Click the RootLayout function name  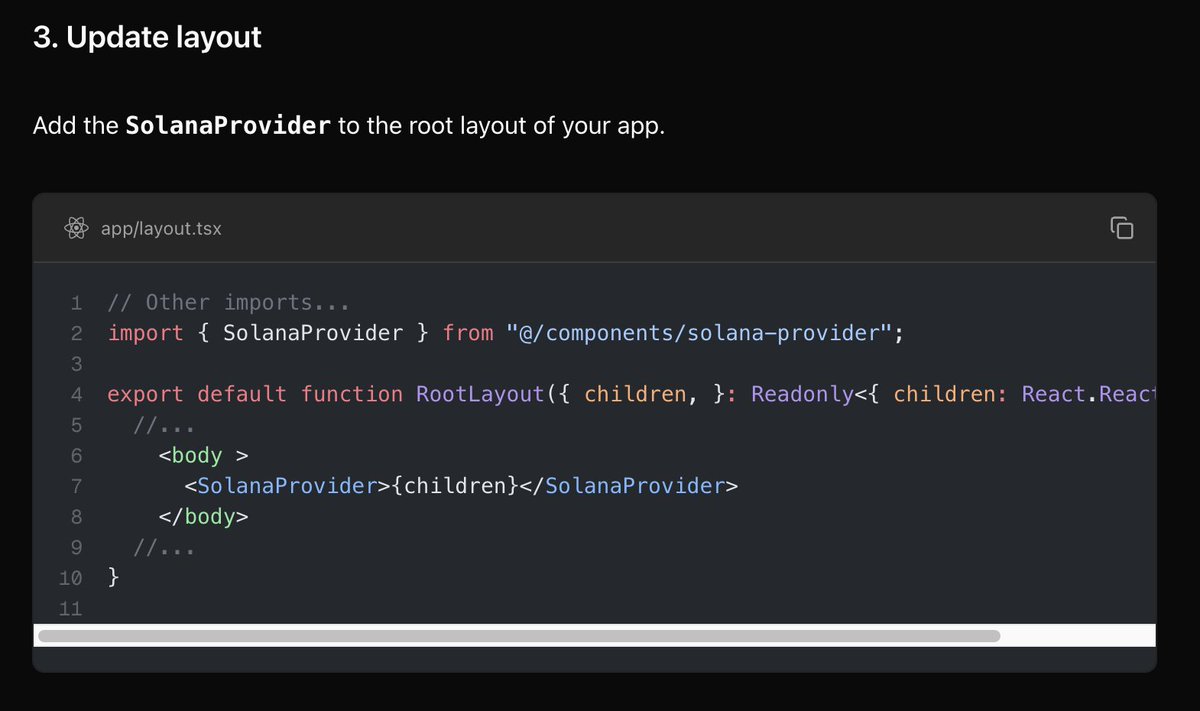(x=481, y=394)
